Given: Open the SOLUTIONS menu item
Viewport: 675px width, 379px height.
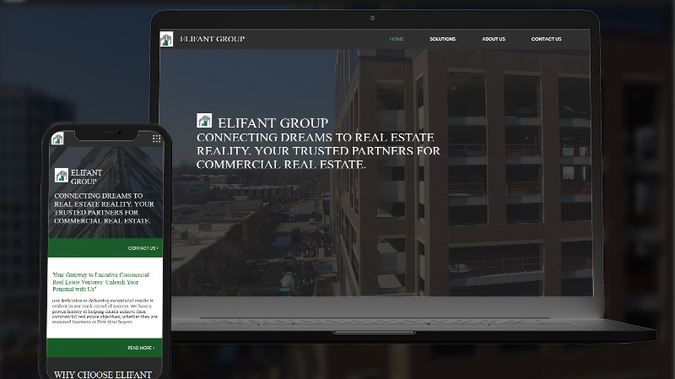Looking at the screenshot, I should coord(443,39).
